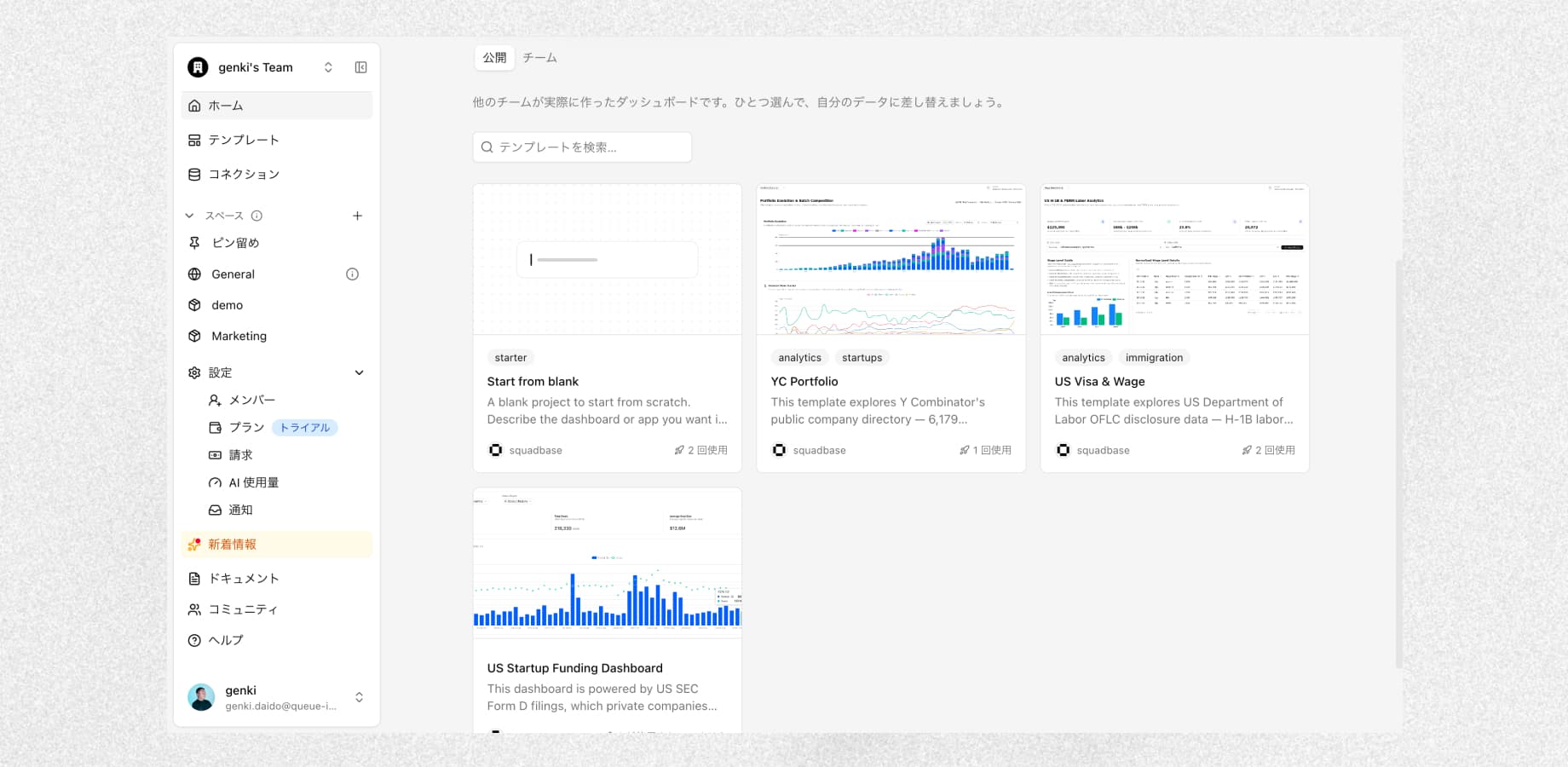Open genki user account menu chevron
The width and height of the screenshot is (1568, 767).
tap(359, 697)
